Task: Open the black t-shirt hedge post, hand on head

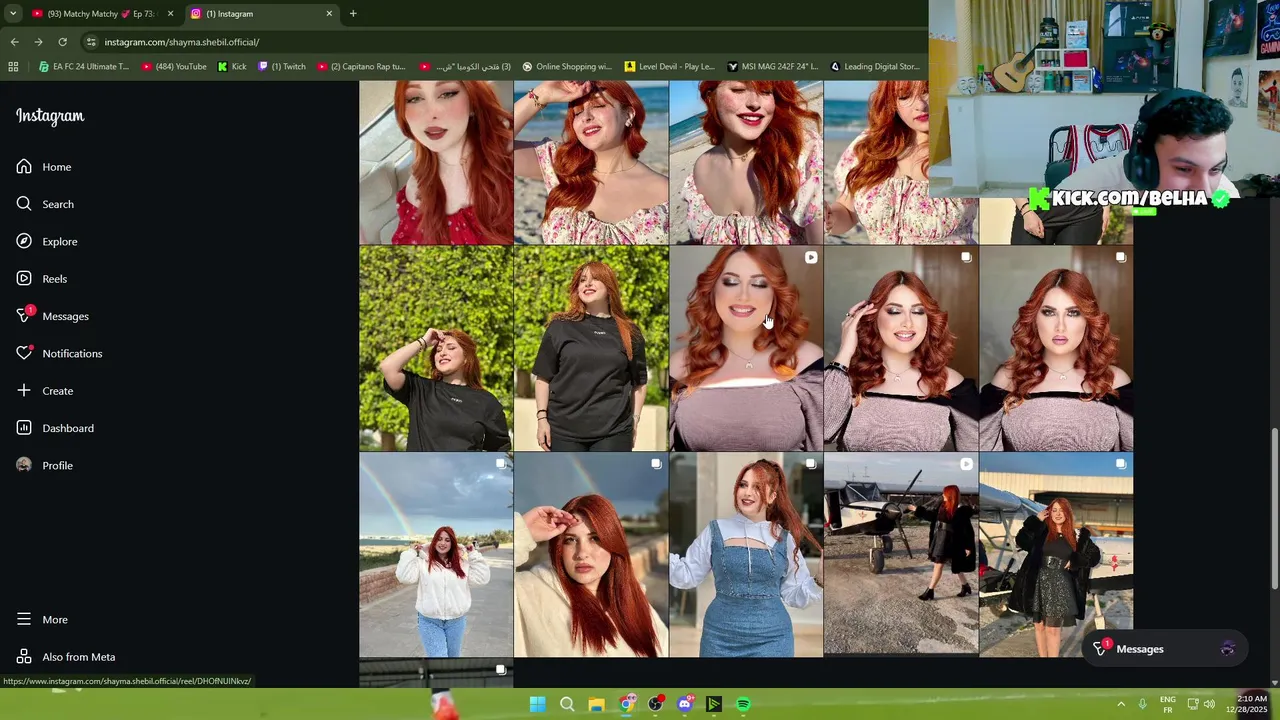Action: click(436, 349)
